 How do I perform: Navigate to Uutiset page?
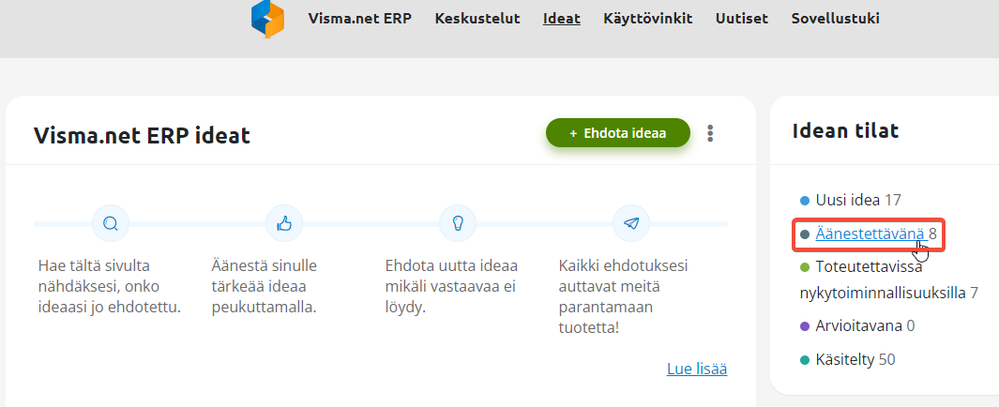[741, 19]
